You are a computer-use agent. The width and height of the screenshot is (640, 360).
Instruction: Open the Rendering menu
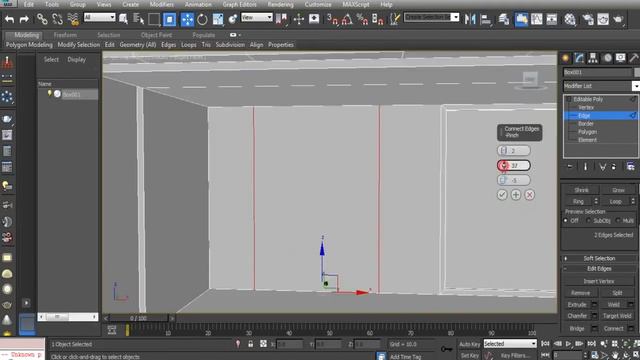tap(280, 4)
